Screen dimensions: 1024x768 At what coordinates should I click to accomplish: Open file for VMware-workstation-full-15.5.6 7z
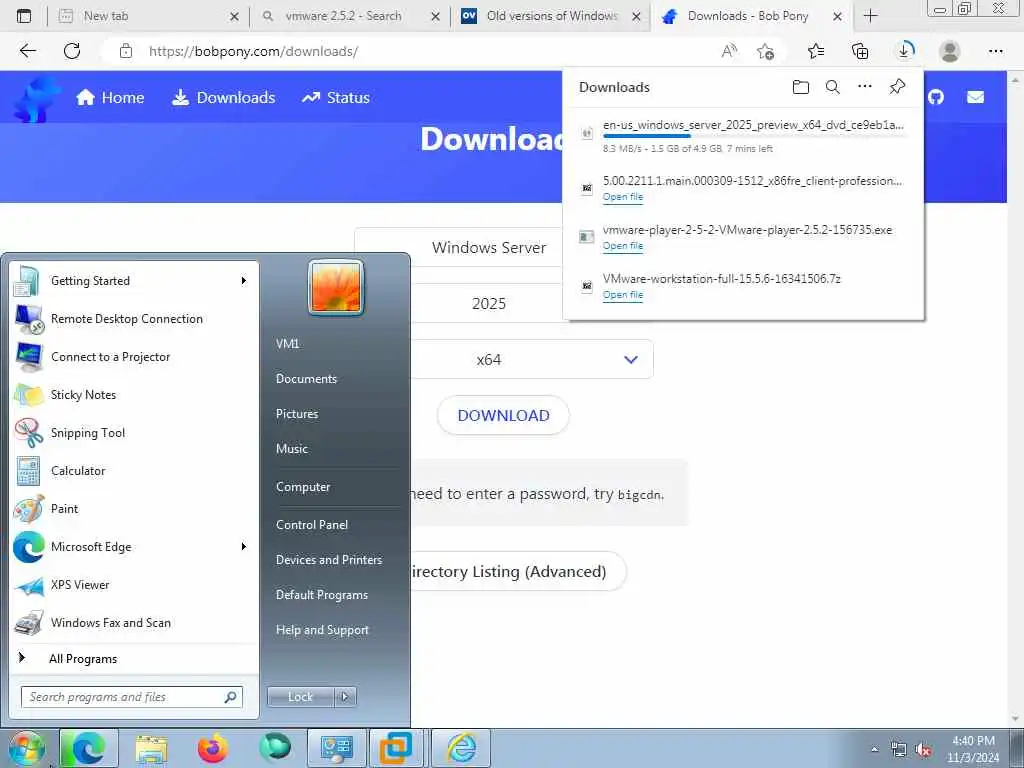pyautogui.click(x=622, y=295)
